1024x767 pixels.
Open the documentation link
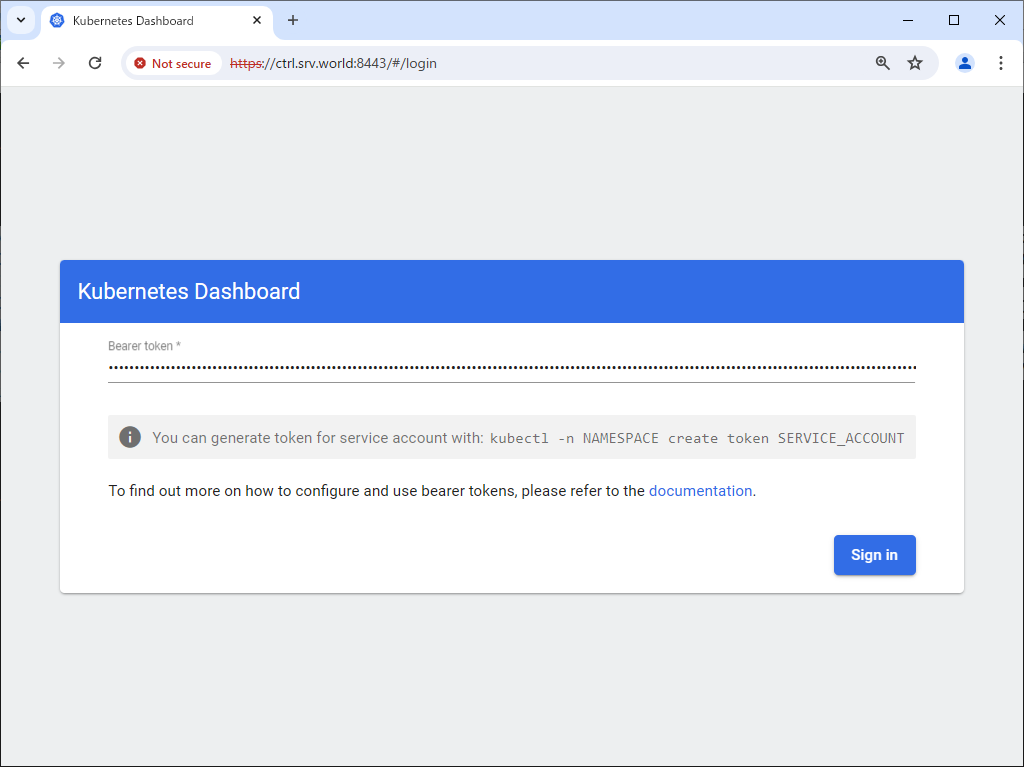pyautogui.click(x=700, y=491)
